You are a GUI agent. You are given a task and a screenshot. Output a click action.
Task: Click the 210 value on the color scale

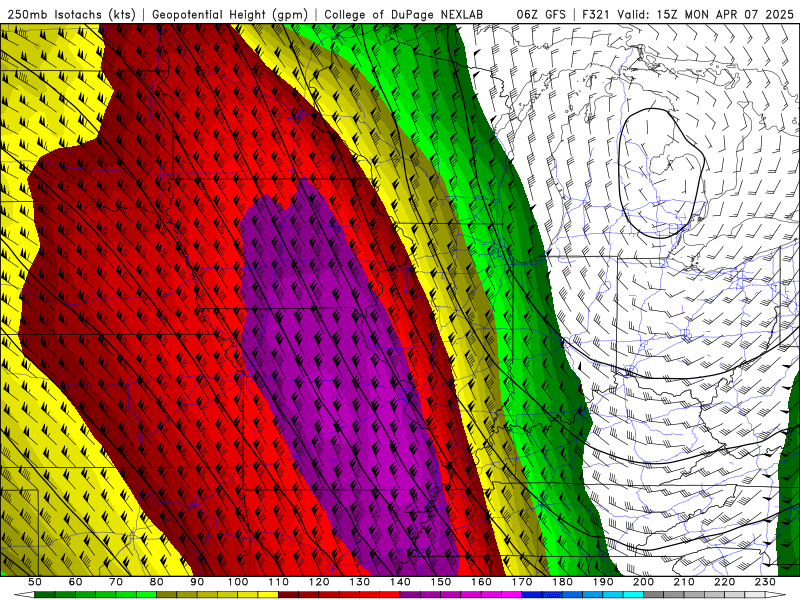(x=684, y=582)
